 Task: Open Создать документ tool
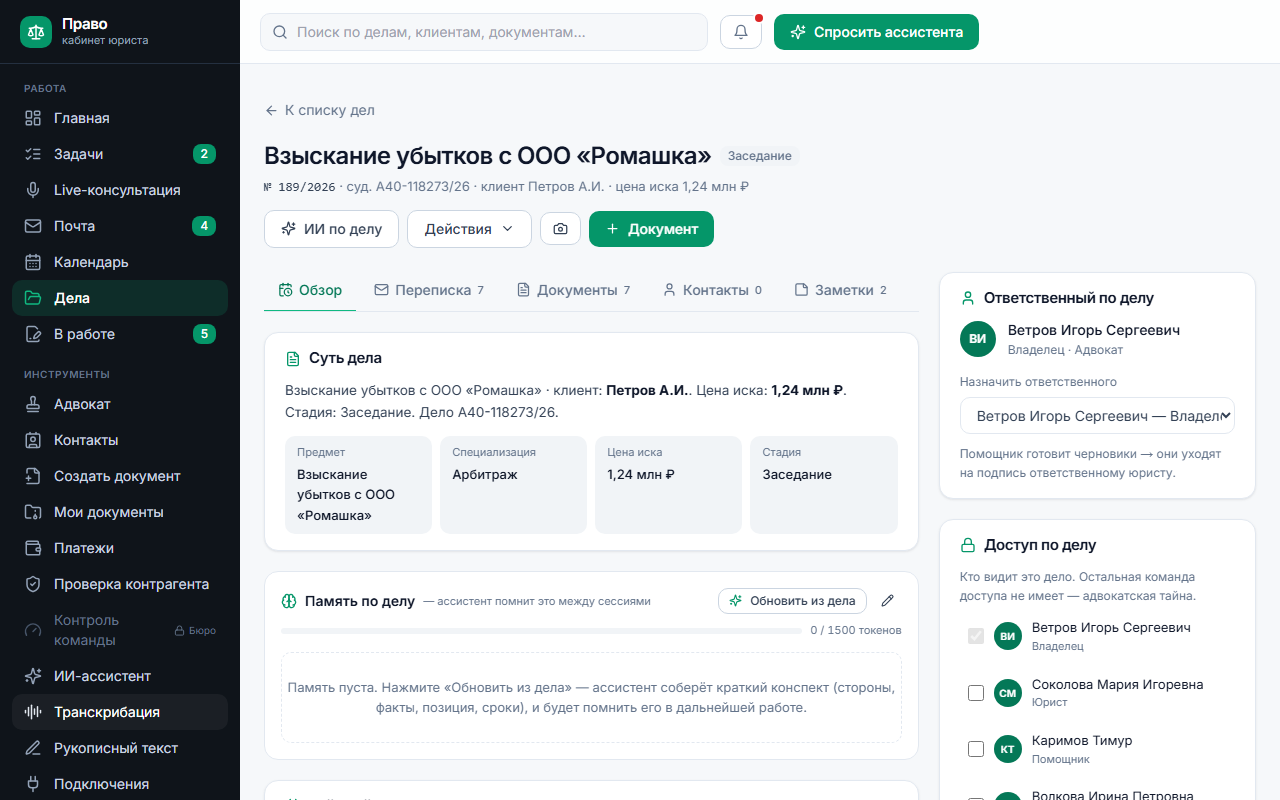point(120,476)
